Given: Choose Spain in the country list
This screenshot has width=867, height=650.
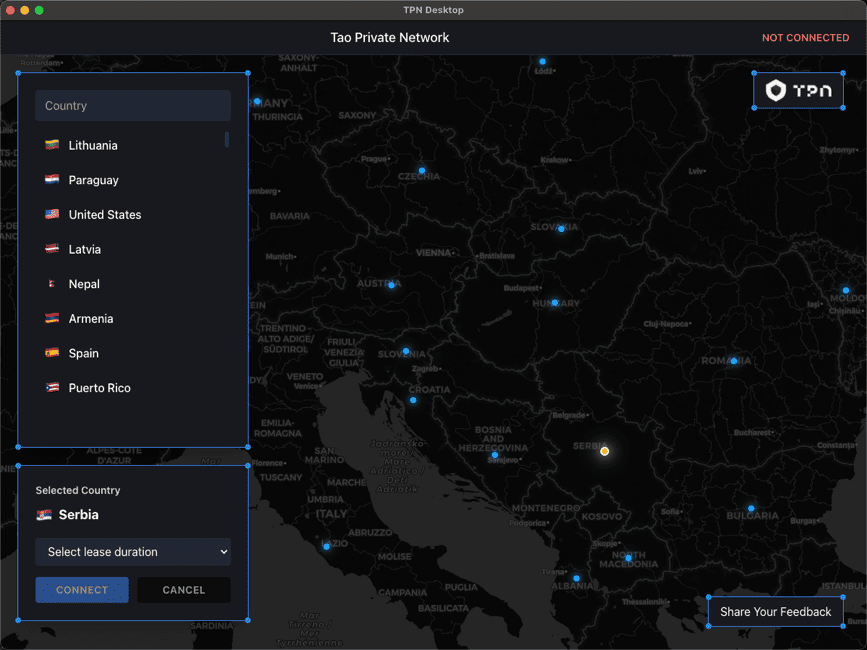Looking at the screenshot, I should point(84,354).
